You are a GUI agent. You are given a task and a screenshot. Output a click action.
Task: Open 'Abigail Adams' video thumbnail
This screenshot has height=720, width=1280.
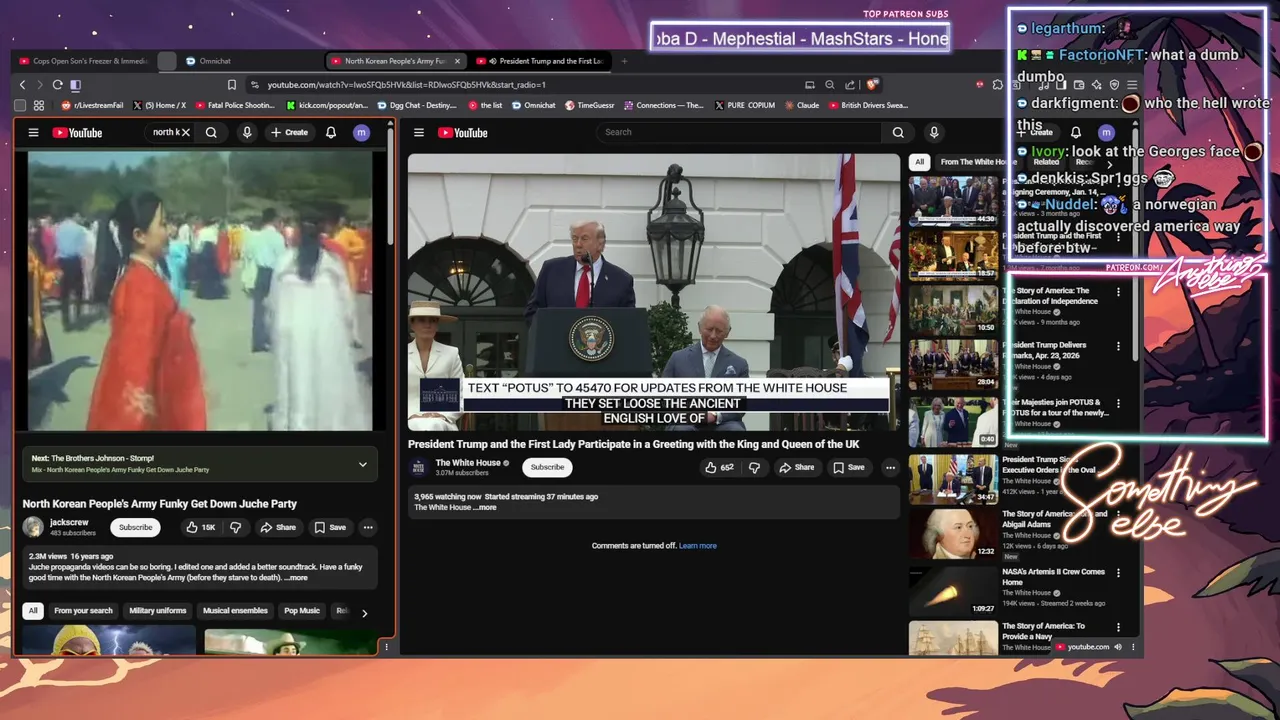coord(954,533)
